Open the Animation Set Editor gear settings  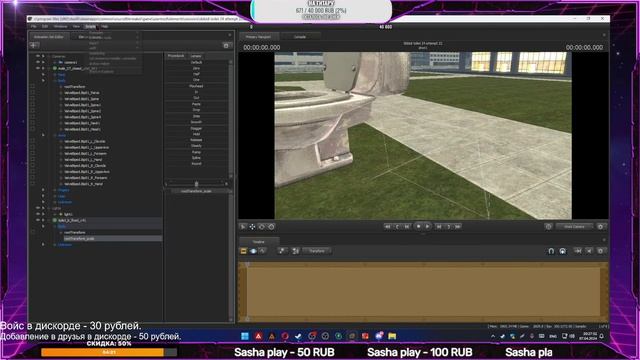pyautogui.click(x=226, y=45)
